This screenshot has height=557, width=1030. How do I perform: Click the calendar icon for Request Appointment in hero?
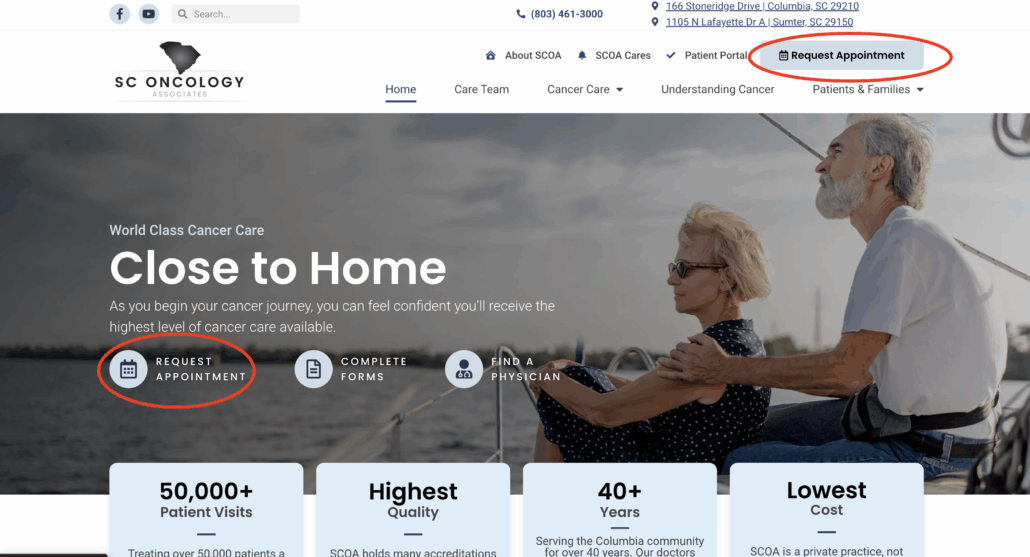(x=128, y=369)
